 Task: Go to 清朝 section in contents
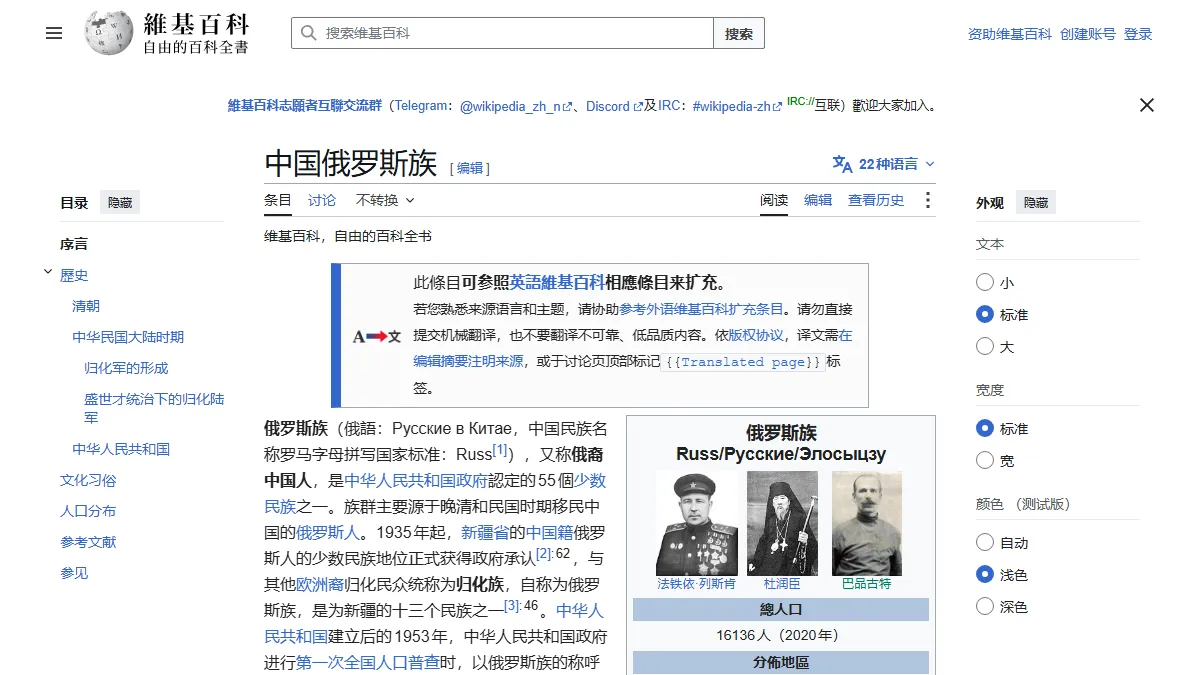86,306
